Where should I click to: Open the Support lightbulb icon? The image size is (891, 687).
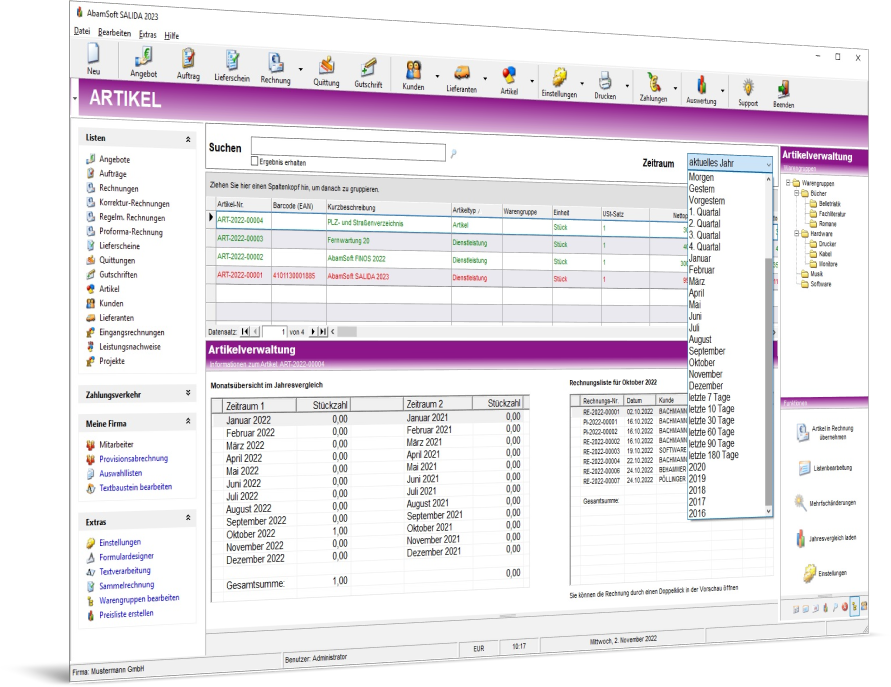coord(748,89)
